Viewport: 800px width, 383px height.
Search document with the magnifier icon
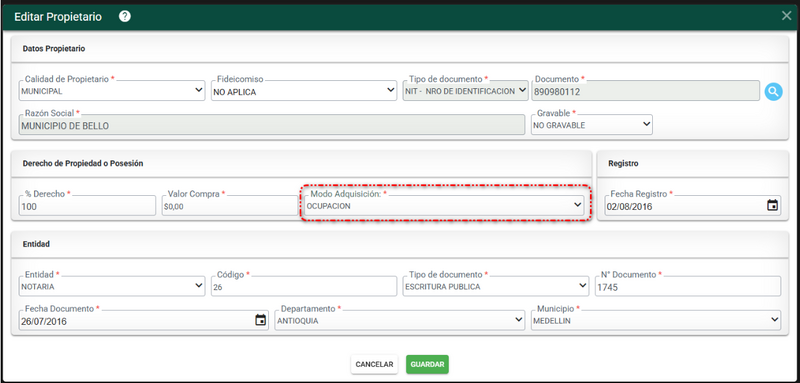tap(773, 92)
